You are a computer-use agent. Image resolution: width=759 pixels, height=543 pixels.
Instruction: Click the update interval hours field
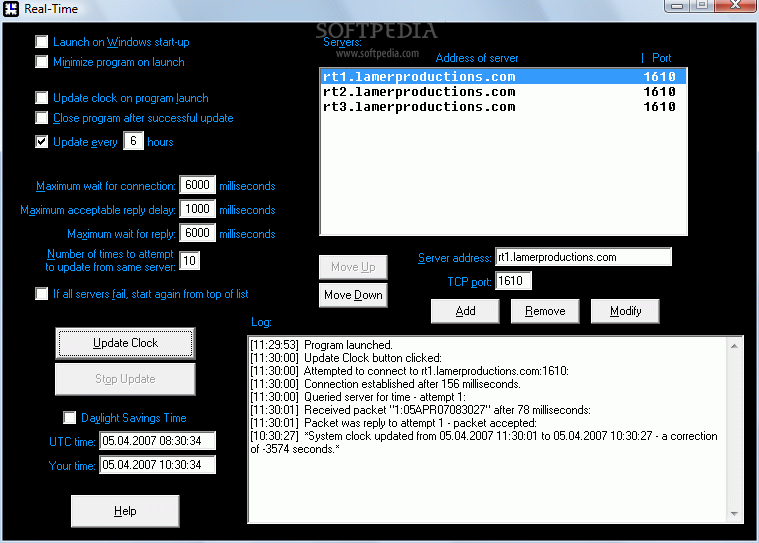coord(134,141)
